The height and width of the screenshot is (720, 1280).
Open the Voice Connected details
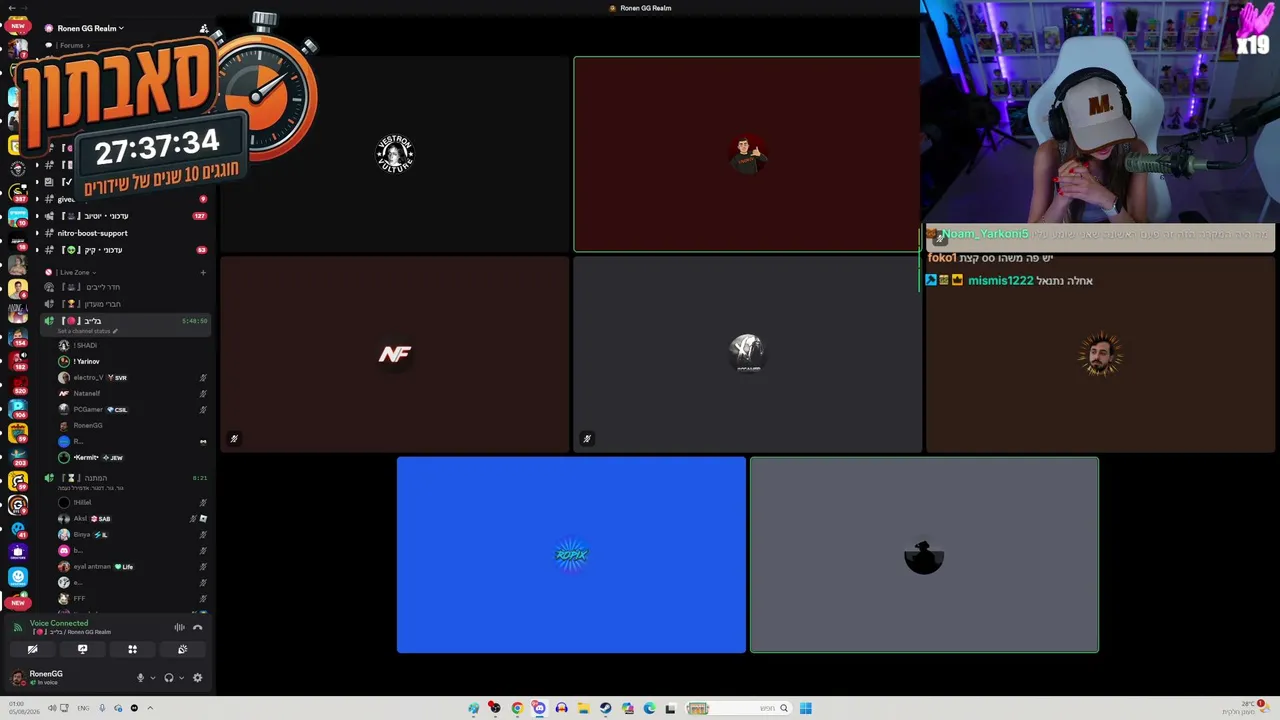tap(59, 623)
